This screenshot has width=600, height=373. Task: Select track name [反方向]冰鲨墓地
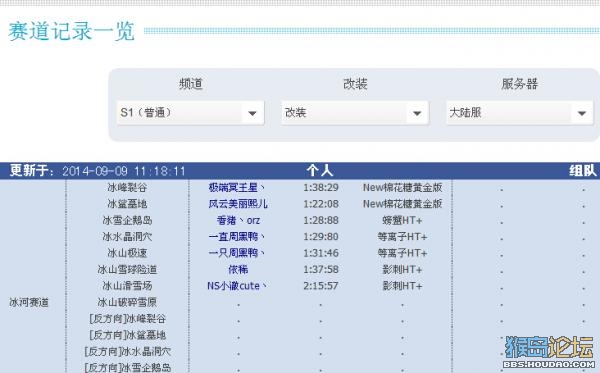coord(127,336)
